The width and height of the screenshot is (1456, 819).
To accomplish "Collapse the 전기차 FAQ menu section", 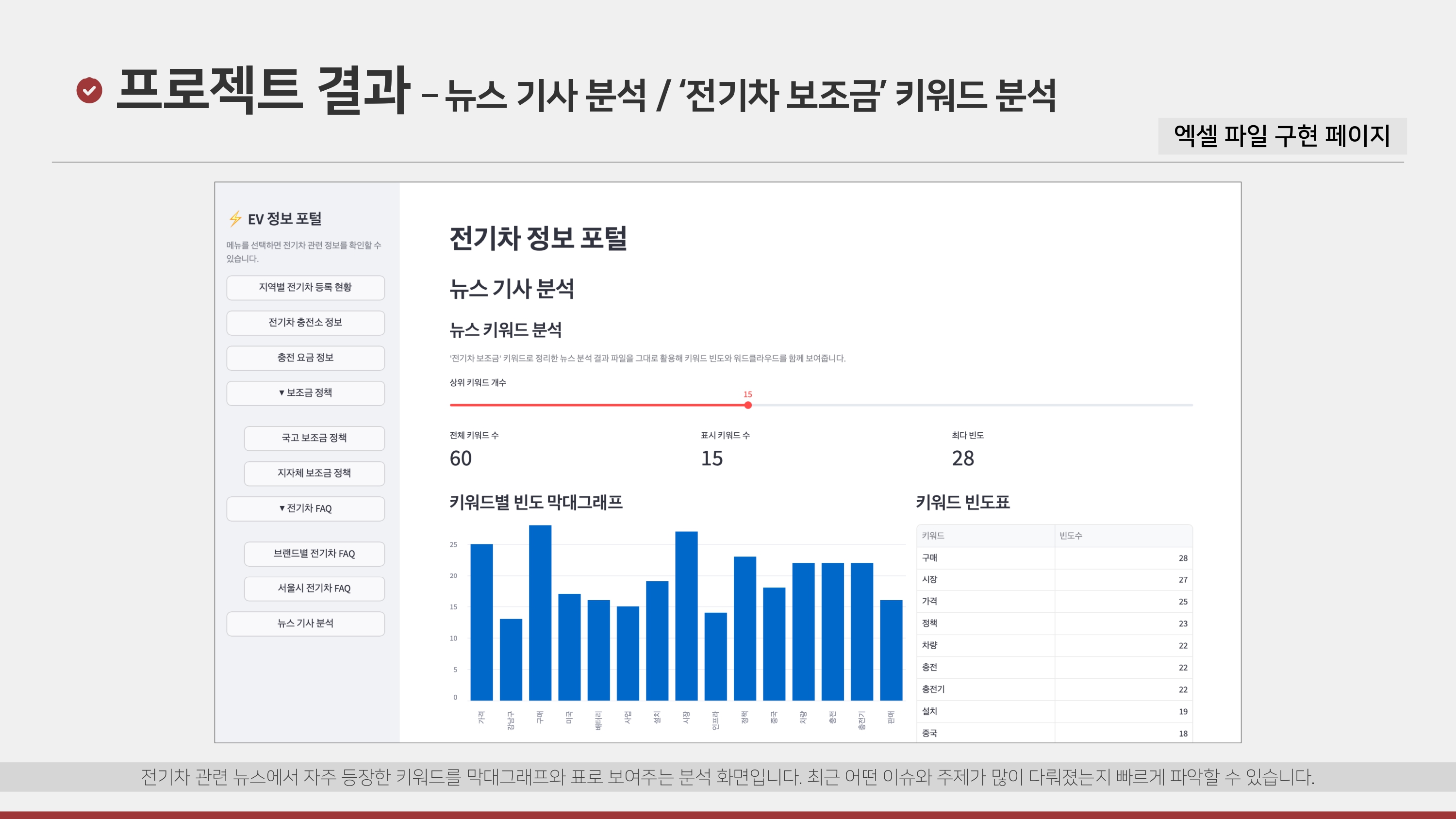I will (305, 508).
